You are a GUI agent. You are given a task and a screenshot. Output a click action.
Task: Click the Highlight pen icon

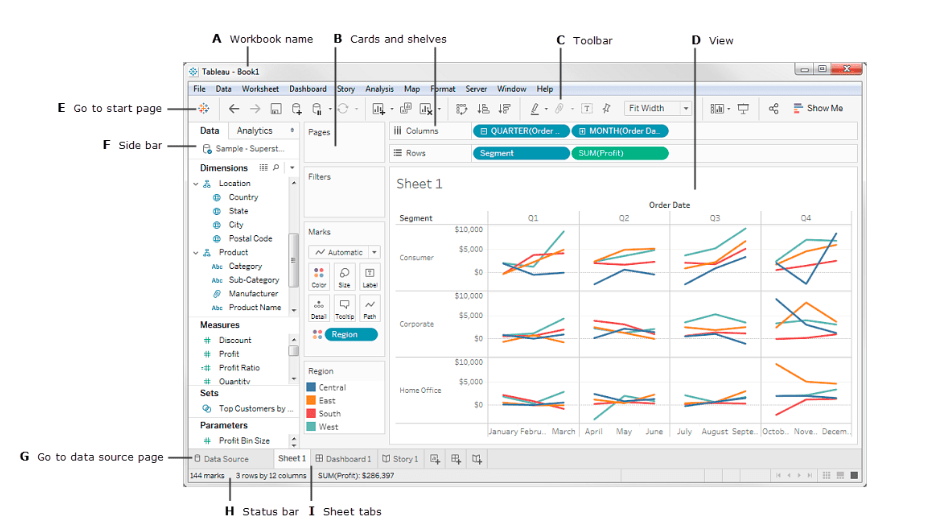(x=534, y=109)
